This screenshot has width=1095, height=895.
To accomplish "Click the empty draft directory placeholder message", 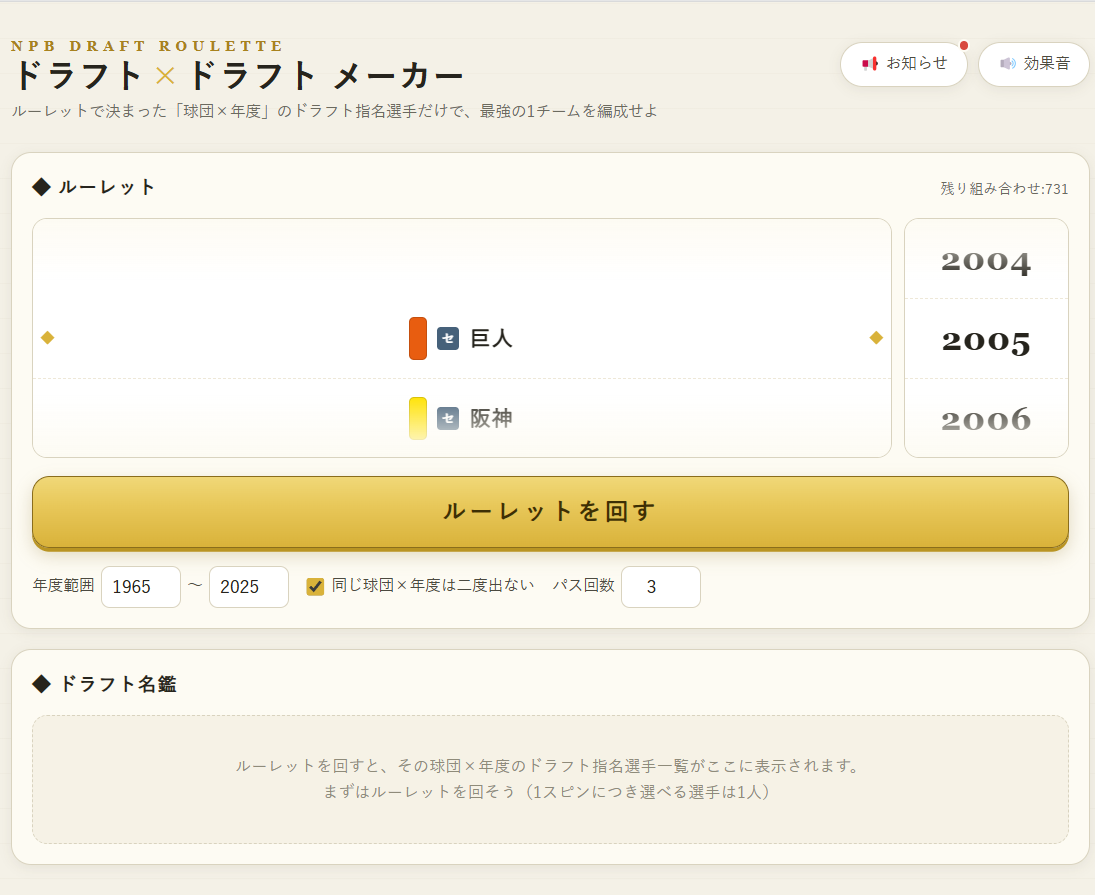I will 550,779.
